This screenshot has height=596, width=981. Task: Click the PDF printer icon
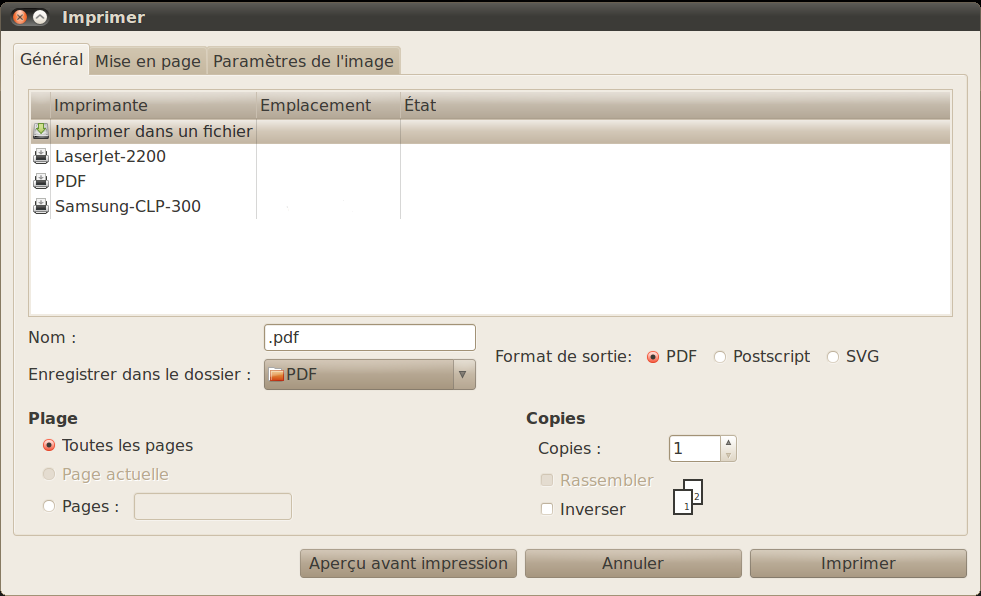tap(41, 181)
